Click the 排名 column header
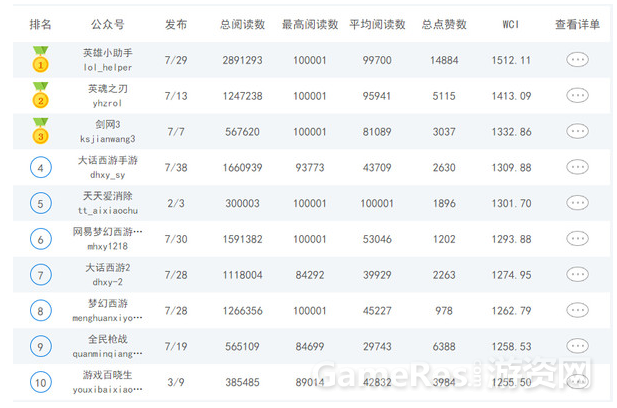This screenshot has width=617, height=408. click(41, 24)
